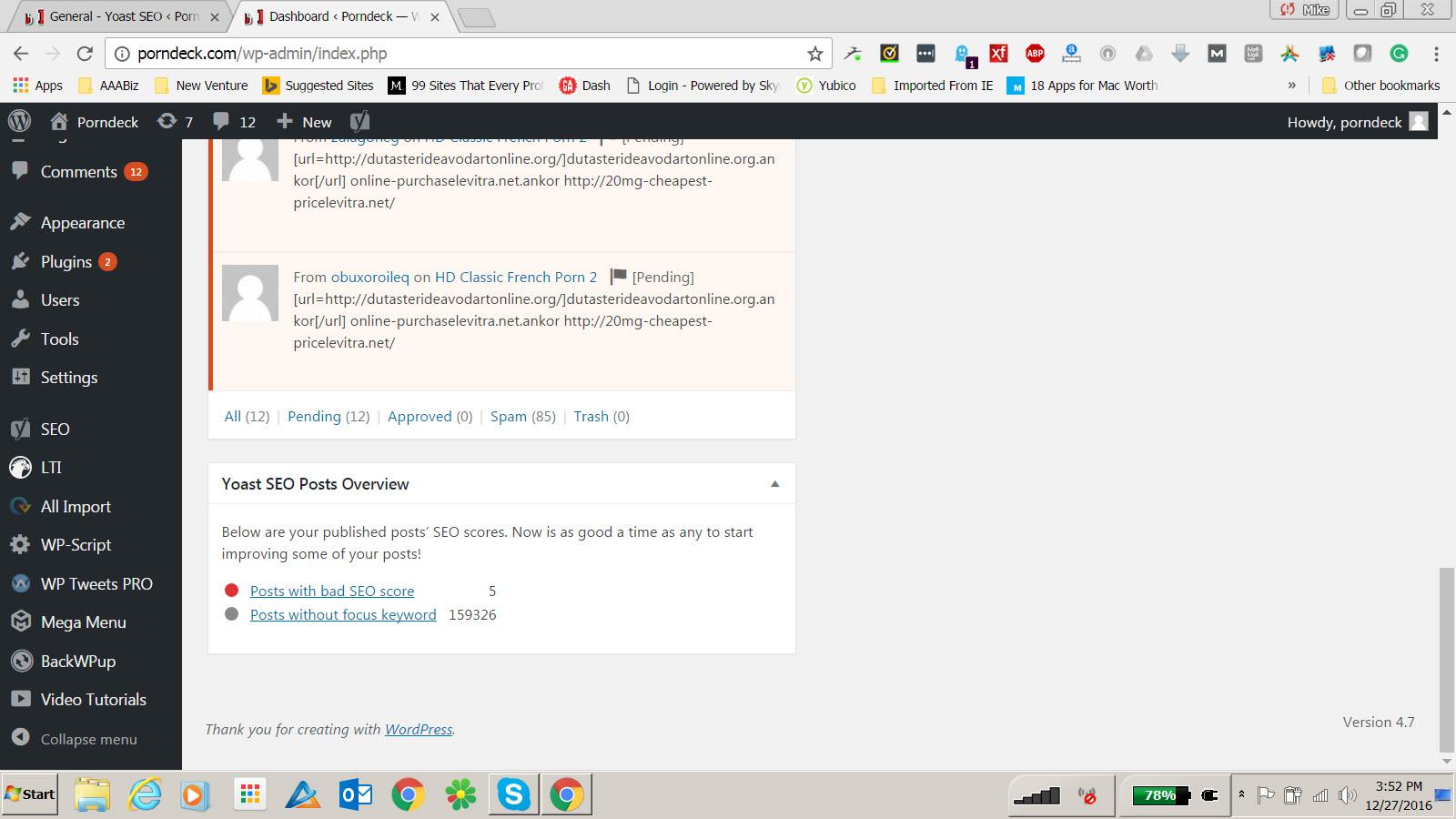Open the BackWPup menu item
The width and height of the screenshot is (1456, 819).
[x=77, y=662]
